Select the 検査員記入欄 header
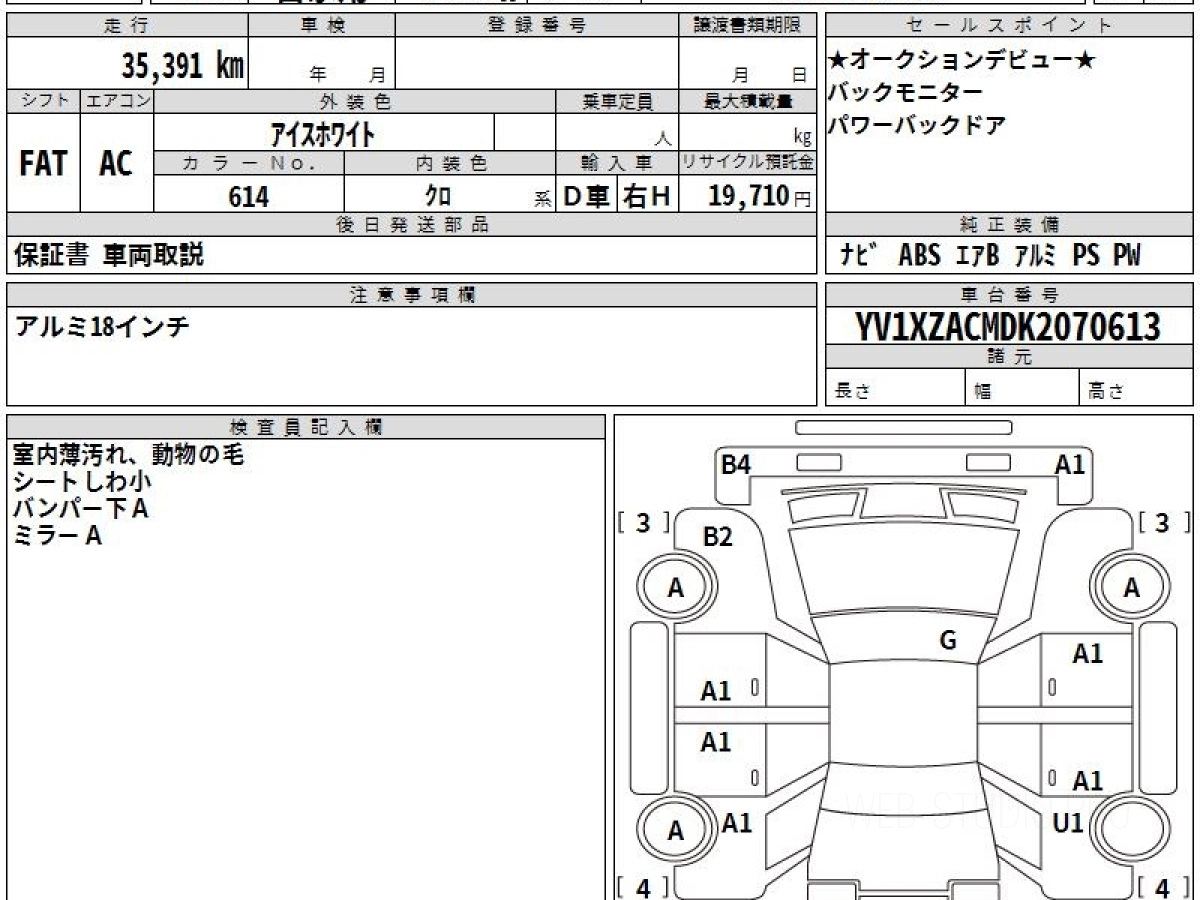This screenshot has width=1200, height=900. 306,427
